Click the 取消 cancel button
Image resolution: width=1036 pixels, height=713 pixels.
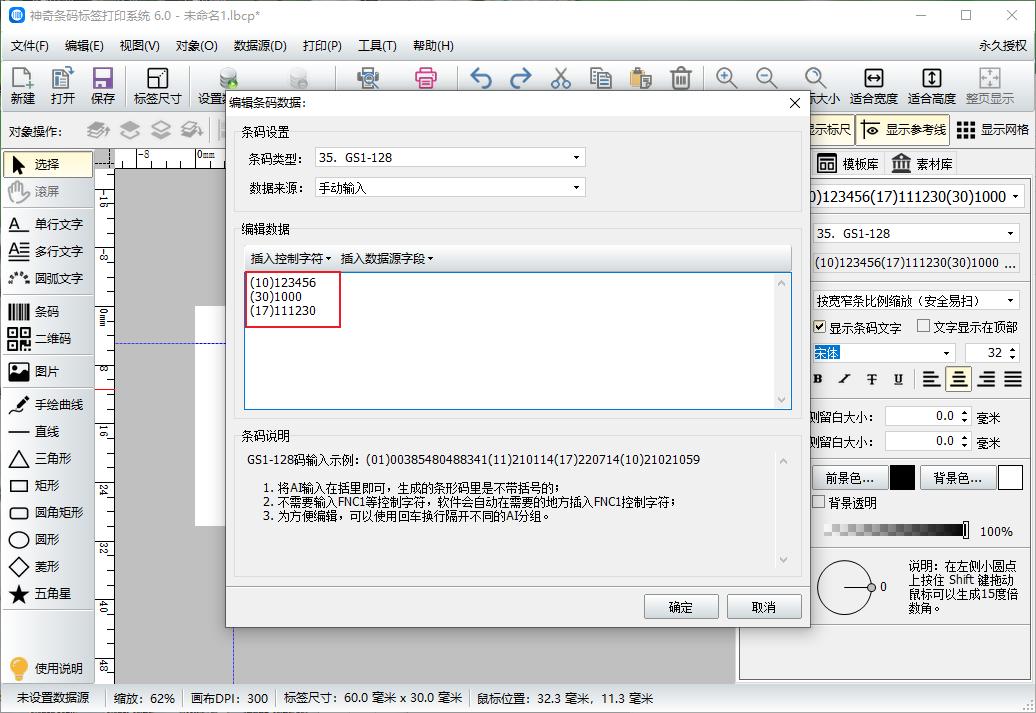[766, 606]
